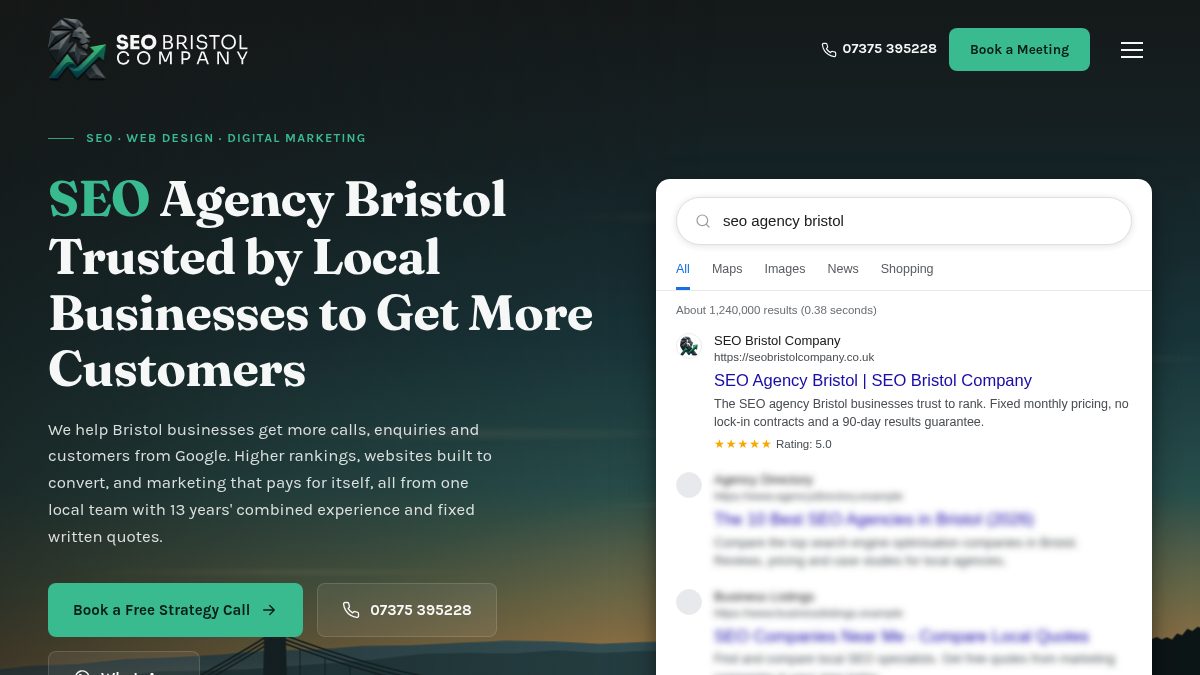Click the blurred Agency Directory result favicon

[689, 485]
